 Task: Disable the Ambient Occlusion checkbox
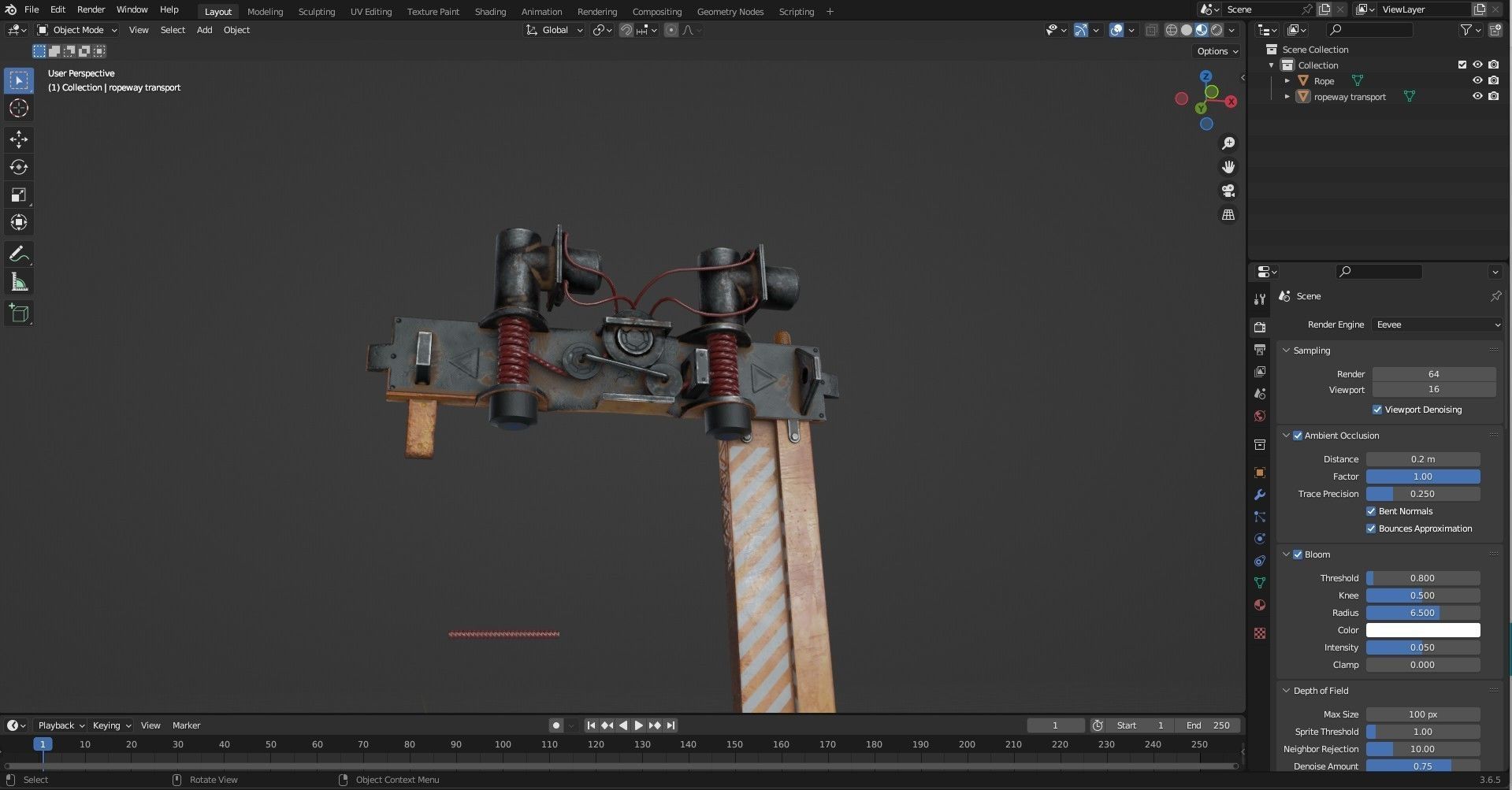[1298, 436]
